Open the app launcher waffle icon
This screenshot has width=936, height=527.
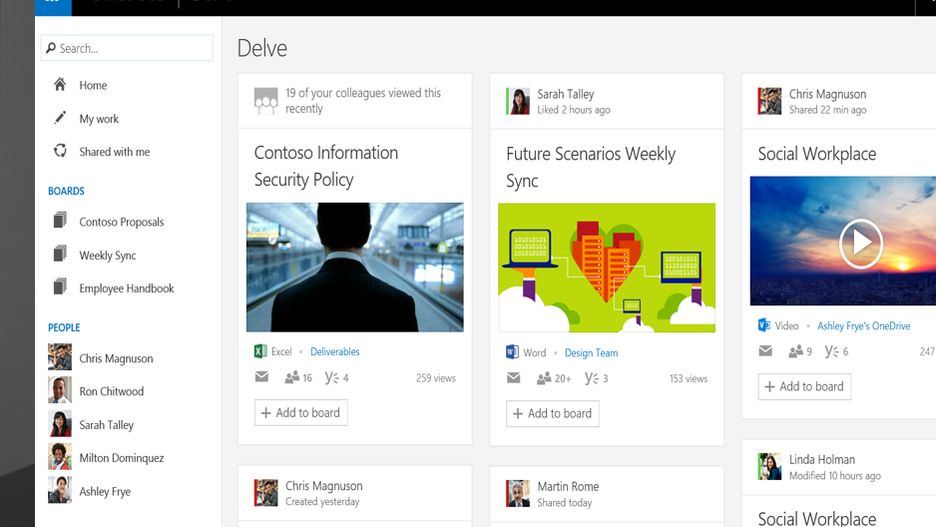53,5
